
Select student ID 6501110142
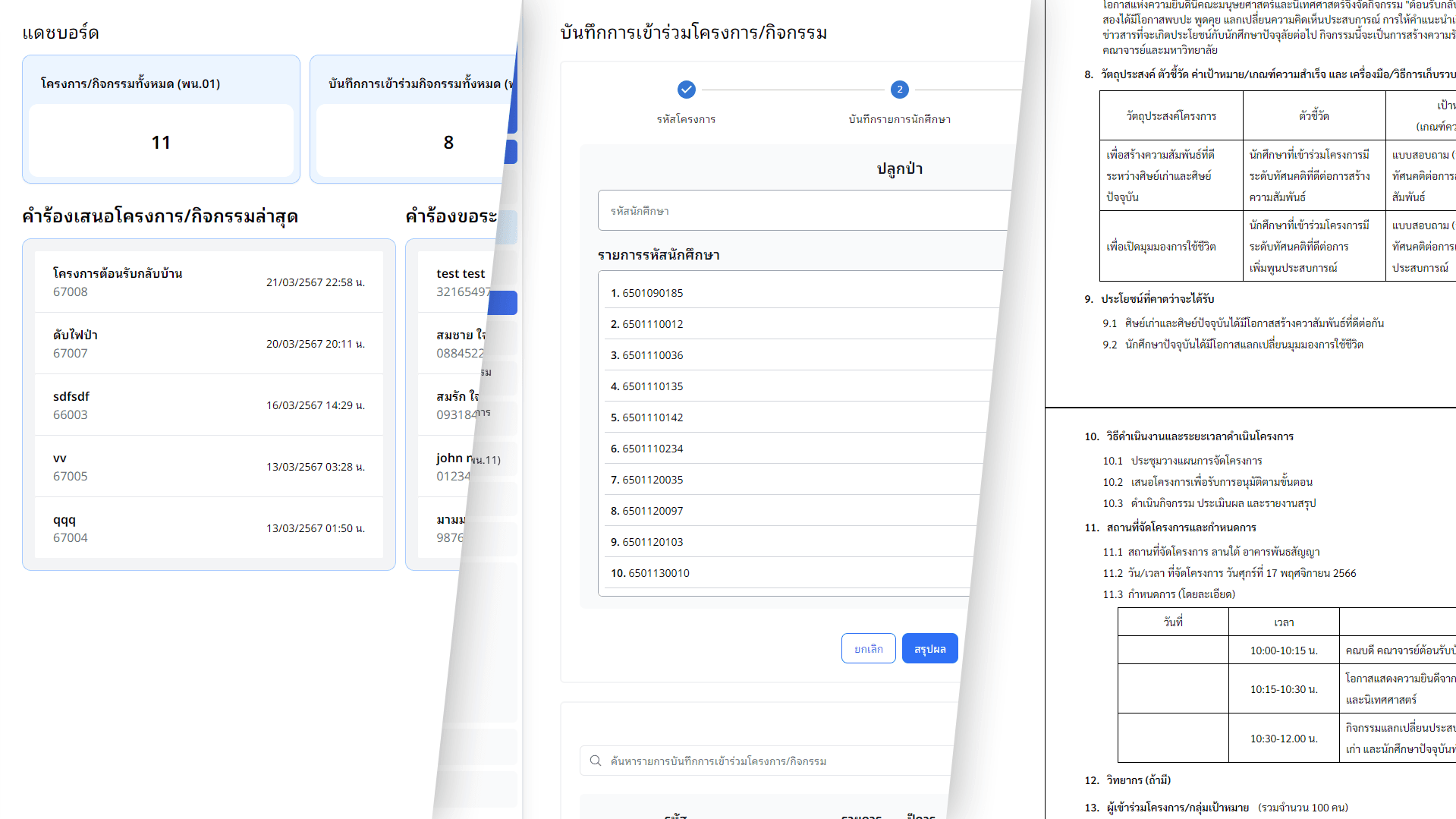797,417
